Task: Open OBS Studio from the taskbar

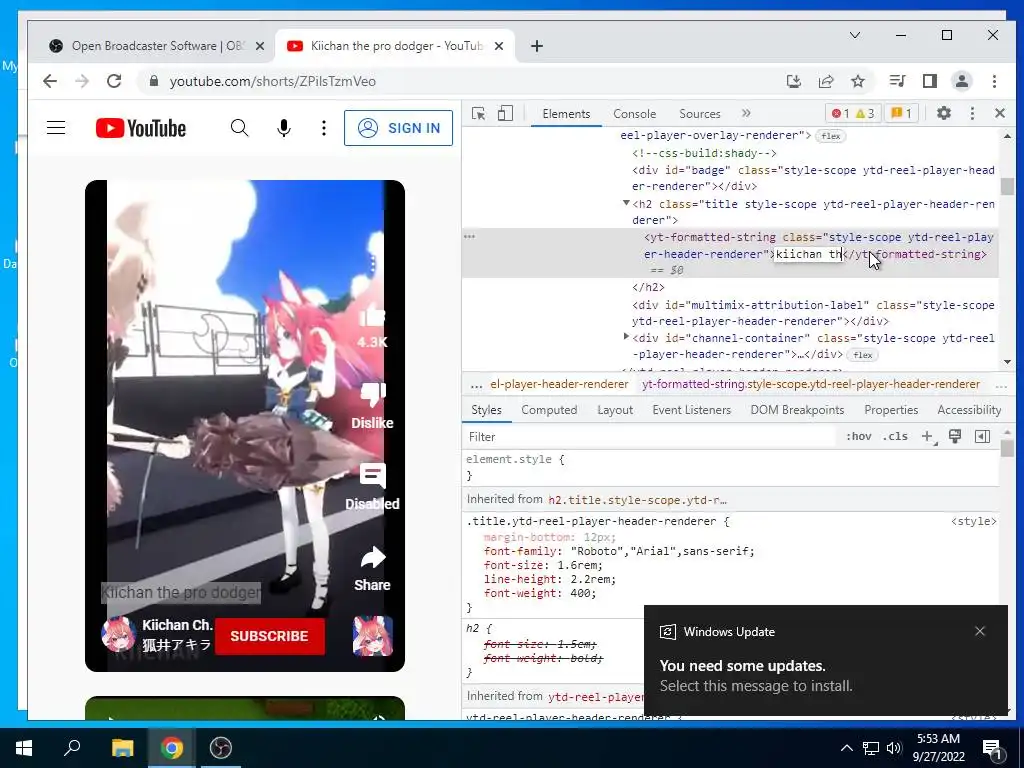Action: coord(221,748)
